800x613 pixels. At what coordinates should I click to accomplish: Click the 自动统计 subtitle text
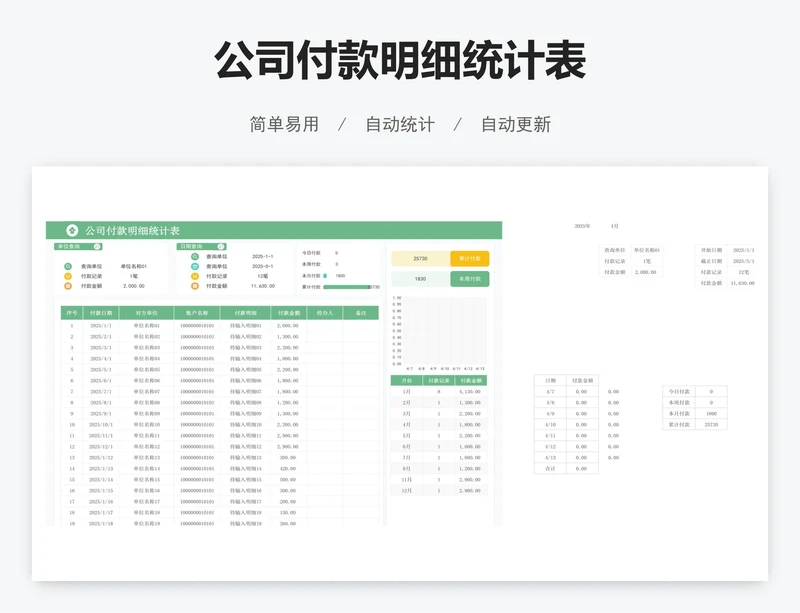tap(400, 124)
